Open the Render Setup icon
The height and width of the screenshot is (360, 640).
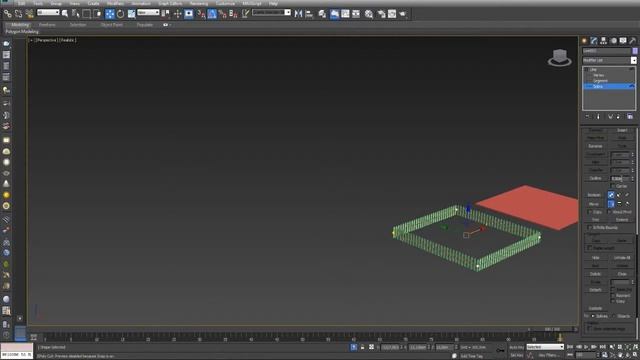coord(381,14)
